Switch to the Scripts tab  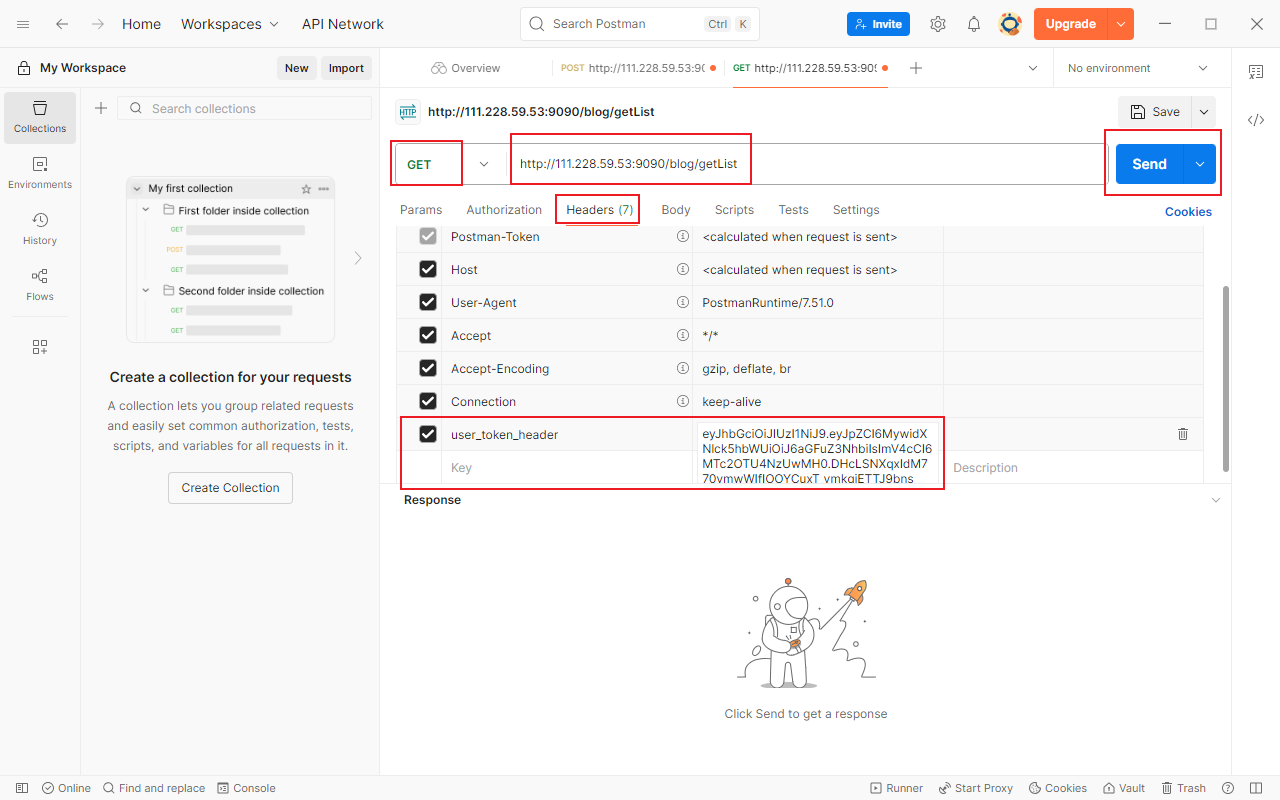pos(734,210)
